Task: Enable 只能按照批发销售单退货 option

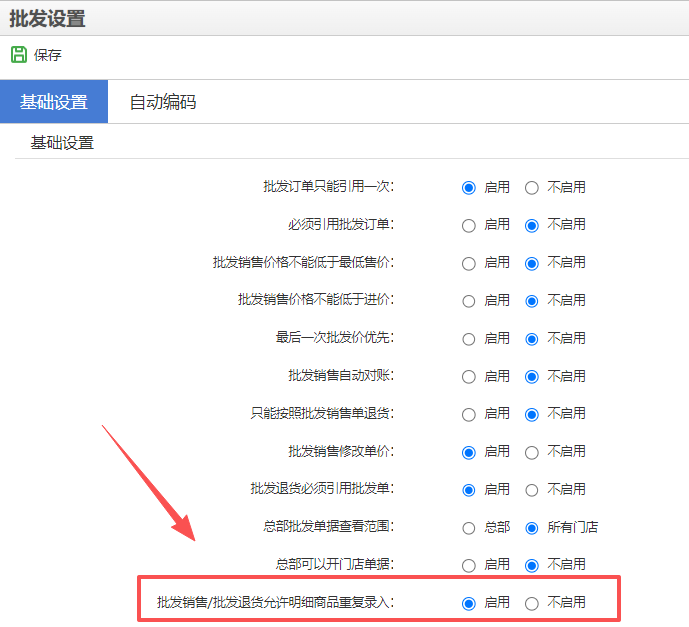Action: [468, 413]
